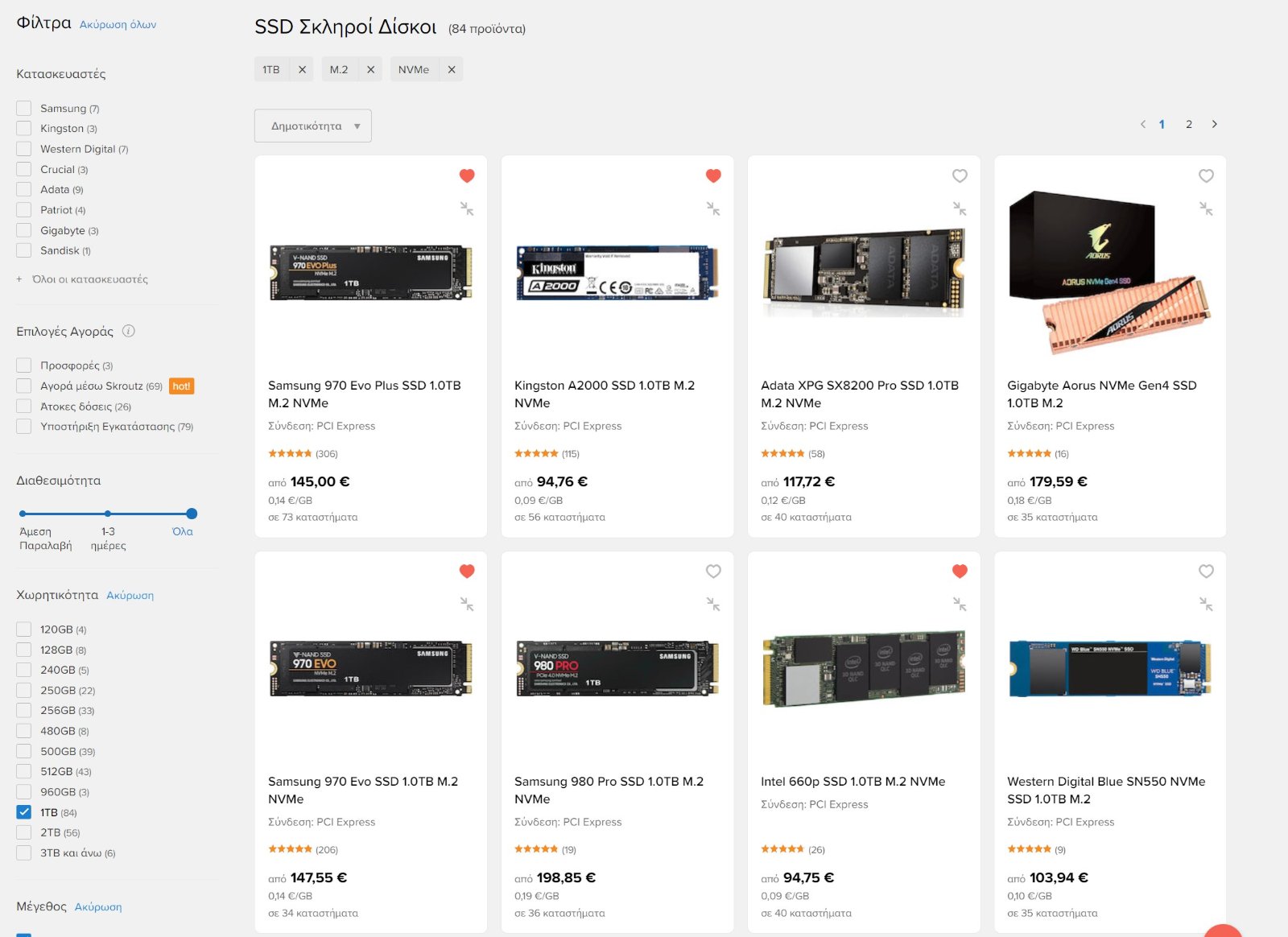The width and height of the screenshot is (1288, 937).
Task: Check the Adata manufacturer filter
Action: pyautogui.click(x=24, y=189)
